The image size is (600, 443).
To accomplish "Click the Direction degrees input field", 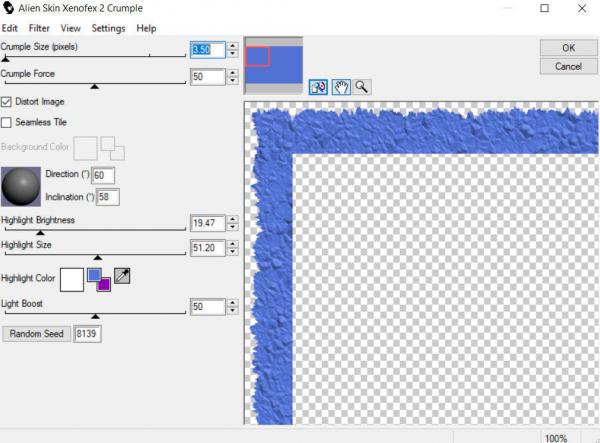I will click(x=104, y=176).
